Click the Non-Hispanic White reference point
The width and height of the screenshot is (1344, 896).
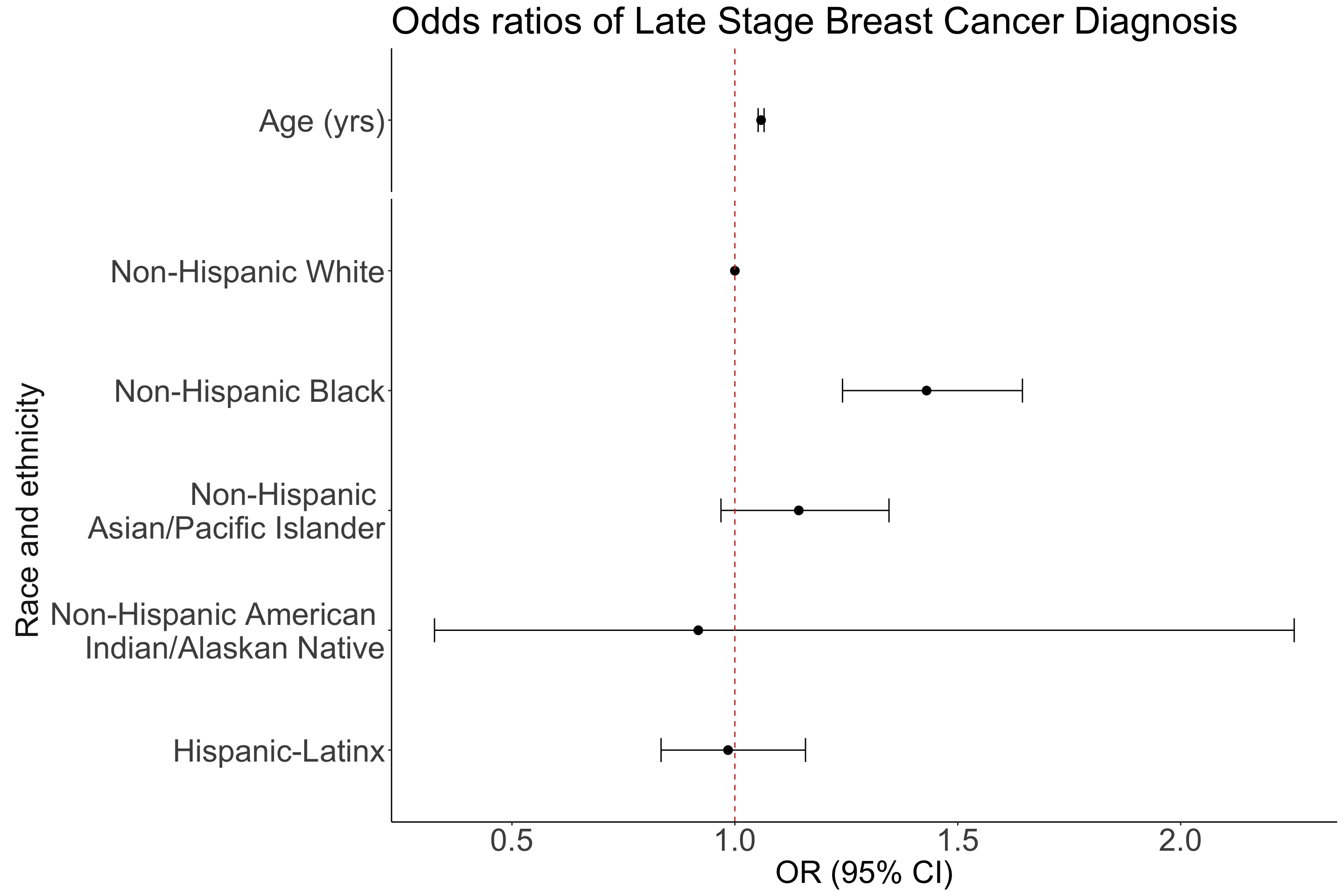[x=735, y=271]
